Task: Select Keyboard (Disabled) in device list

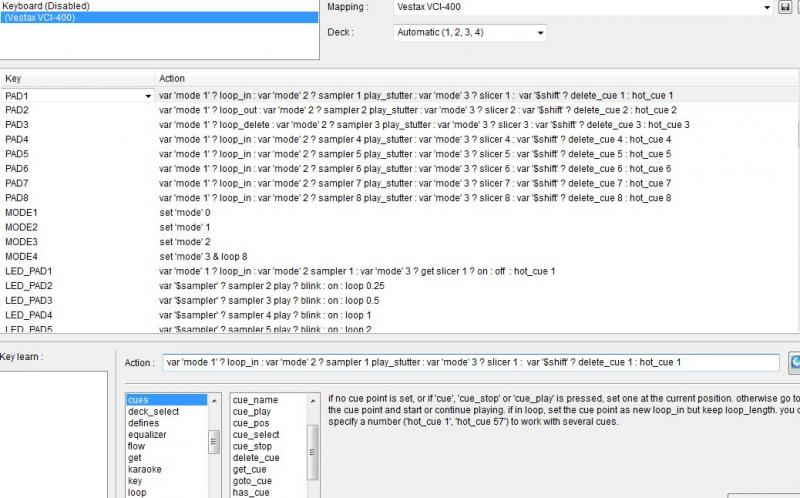Action: [x=45, y=6]
